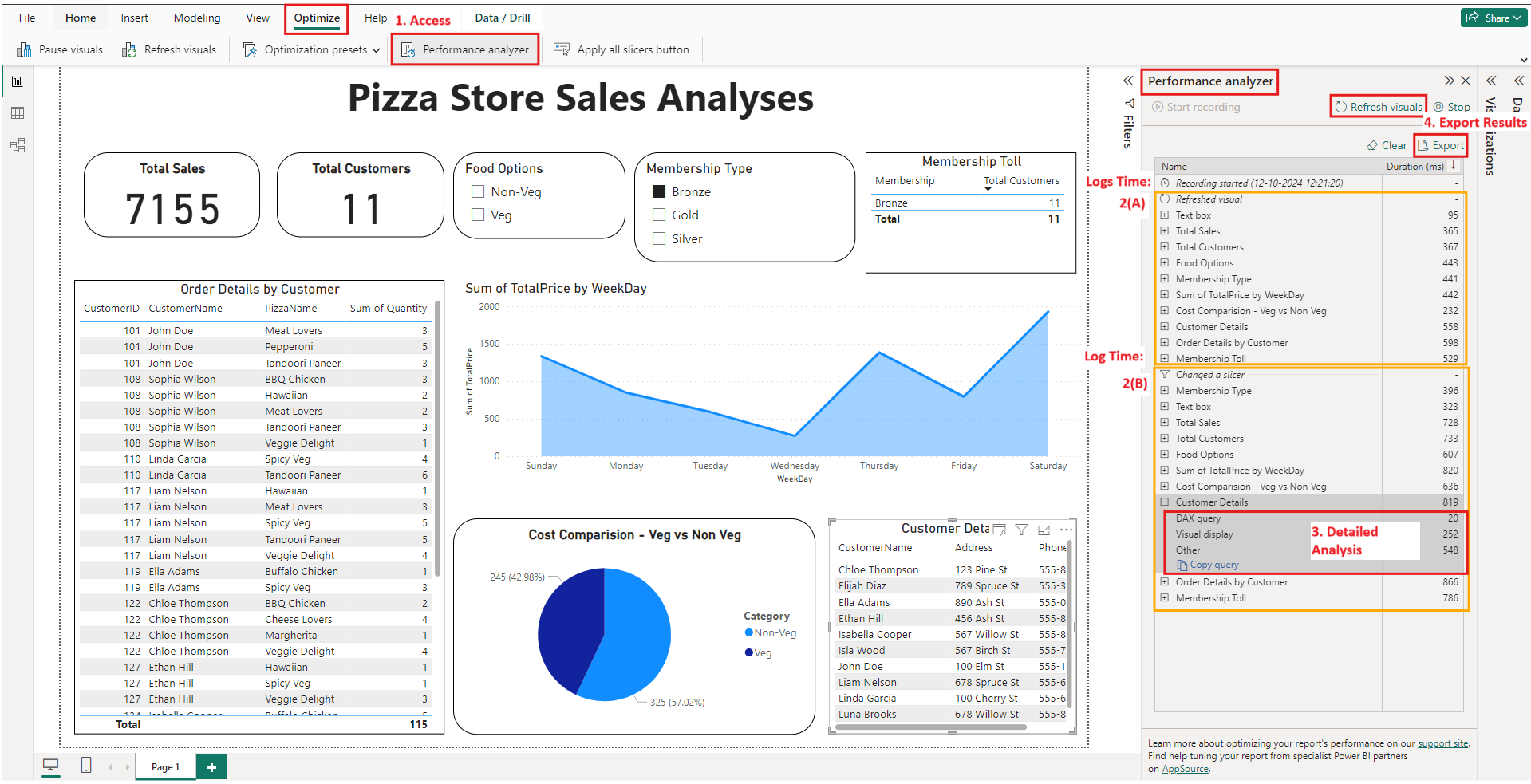Click the Order Details table vertical scrollbar
Viewport: 1531px width, 784px height.
point(438,439)
